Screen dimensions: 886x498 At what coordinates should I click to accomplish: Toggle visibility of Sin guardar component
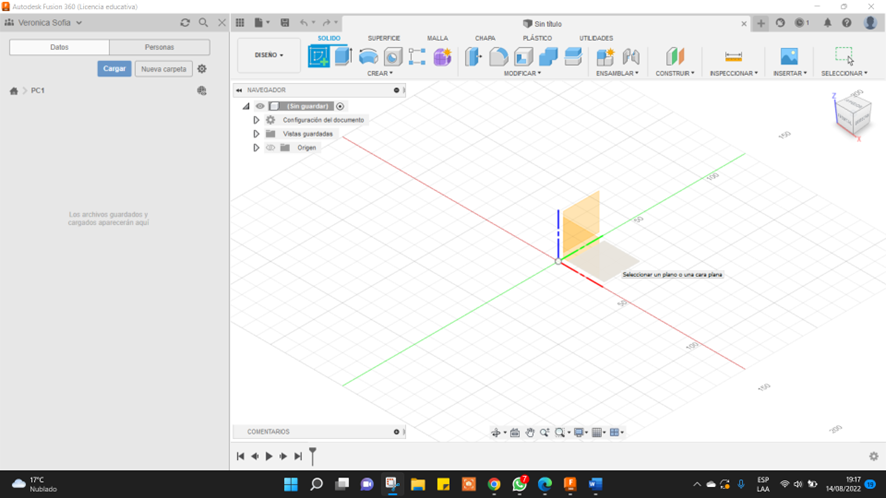click(260, 106)
